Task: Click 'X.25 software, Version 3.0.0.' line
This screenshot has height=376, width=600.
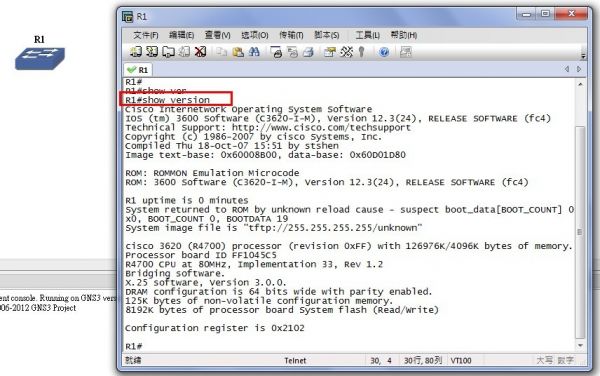Action: (x=206, y=282)
